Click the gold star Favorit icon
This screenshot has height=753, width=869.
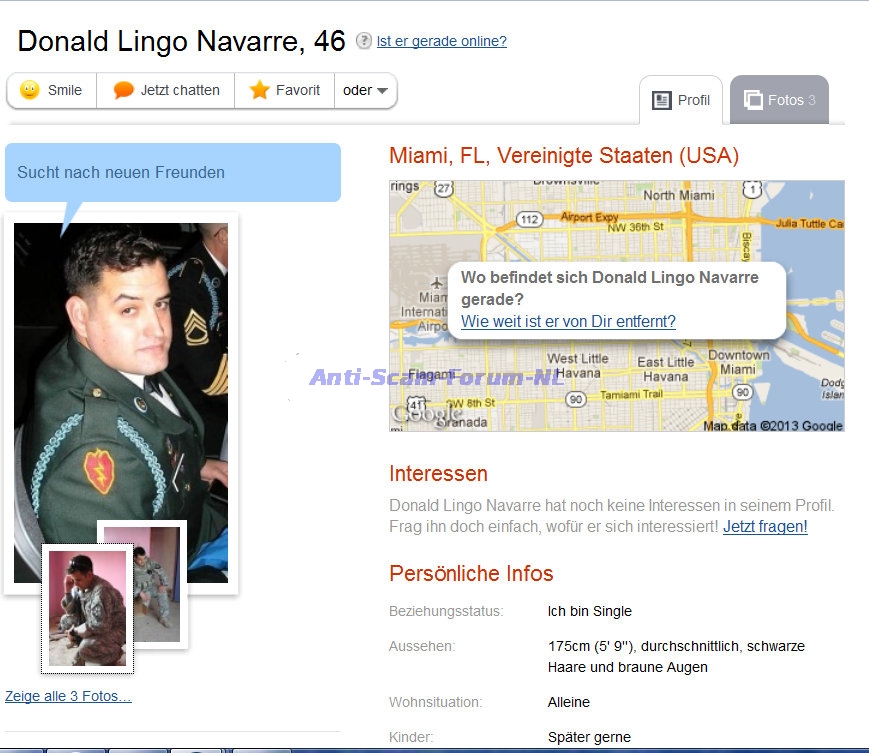[x=259, y=90]
